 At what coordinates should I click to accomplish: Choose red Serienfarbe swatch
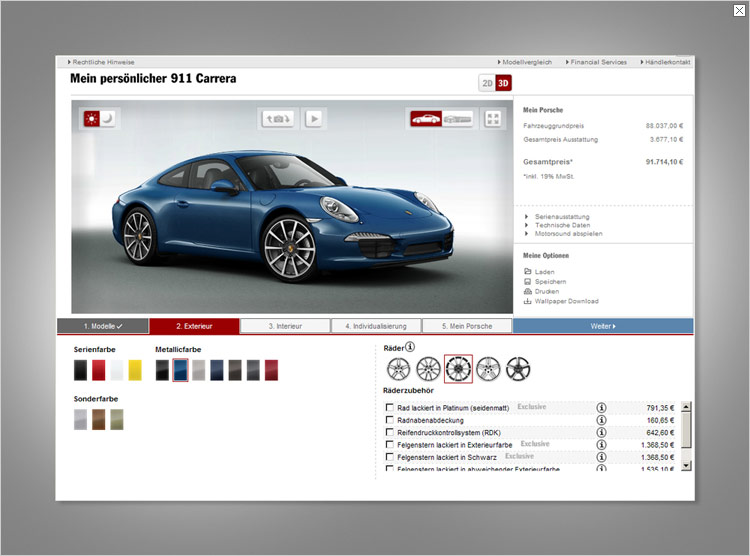coord(99,370)
